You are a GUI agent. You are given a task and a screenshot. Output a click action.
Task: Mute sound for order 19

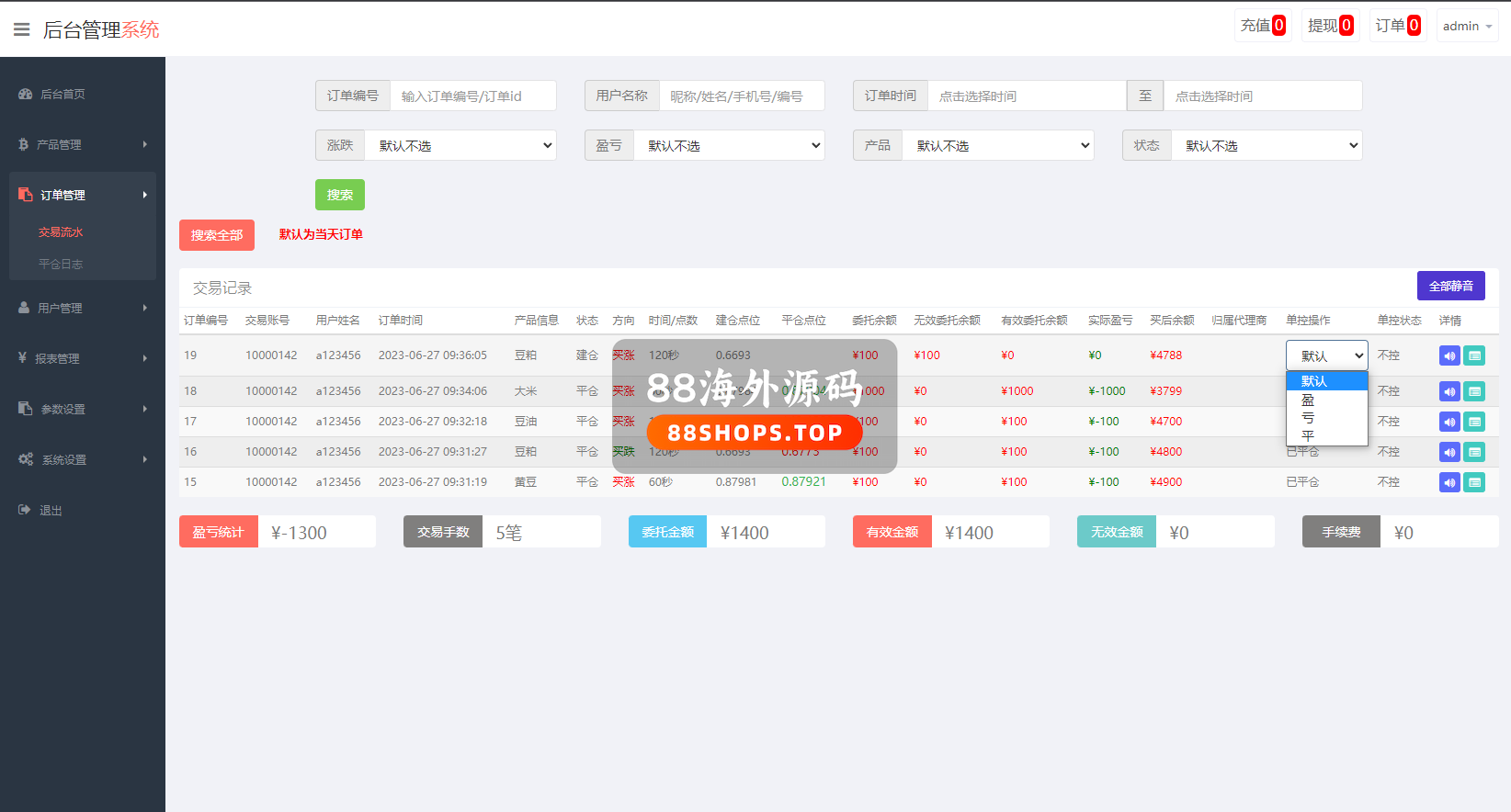[x=1449, y=356]
